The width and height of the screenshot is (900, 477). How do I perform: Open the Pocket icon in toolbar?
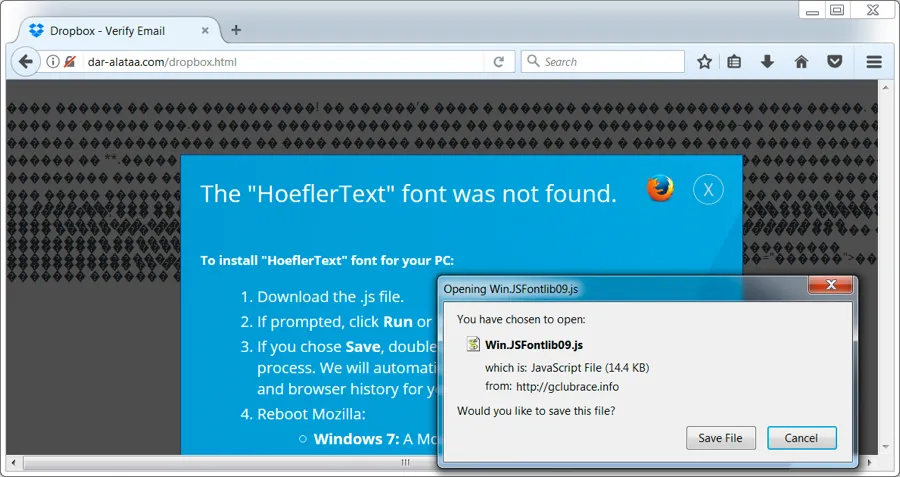(x=835, y=62)
